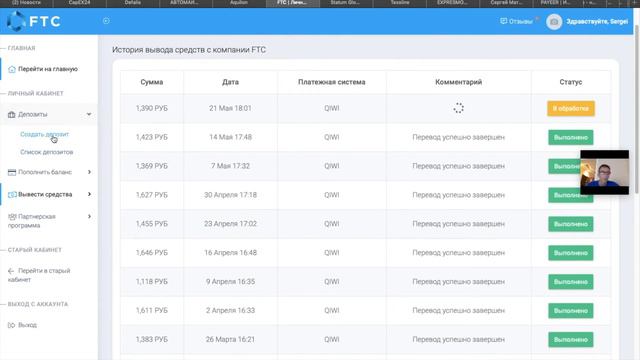Click Выполнено badge for 23 Апреля row
The width and height of the screenshot is (640, 360).
pos(571,224)
